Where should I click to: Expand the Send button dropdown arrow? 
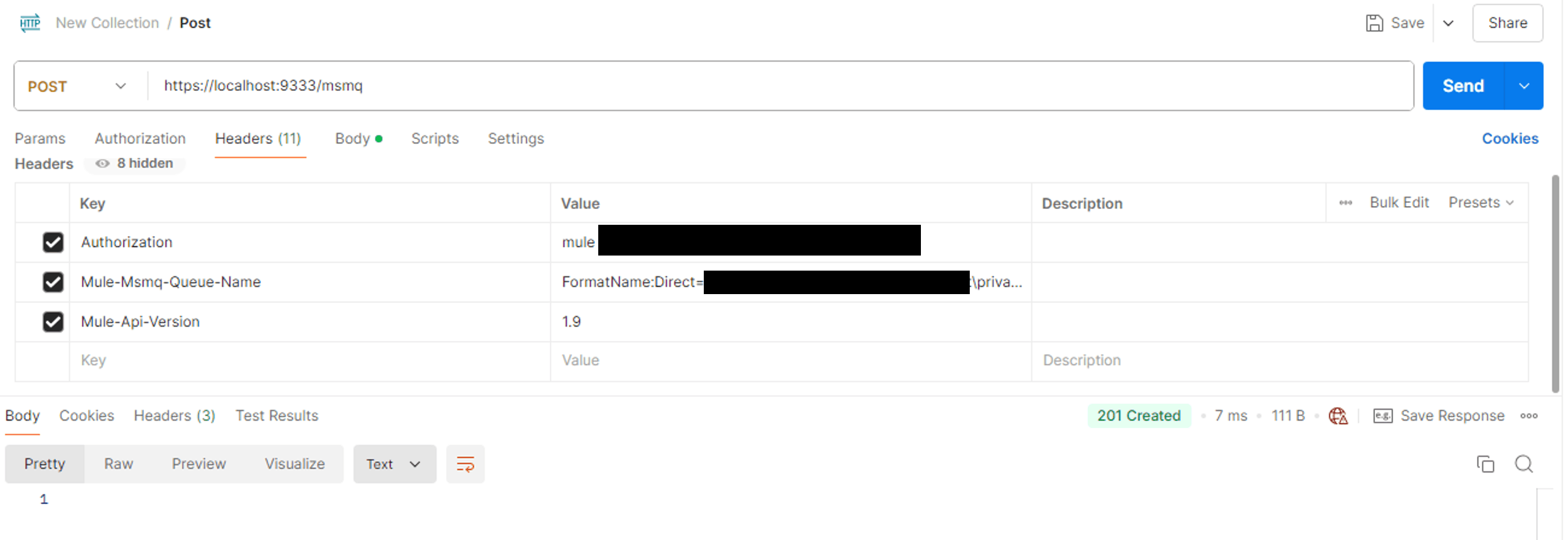pyautogui.click(x=1525, y=86)
